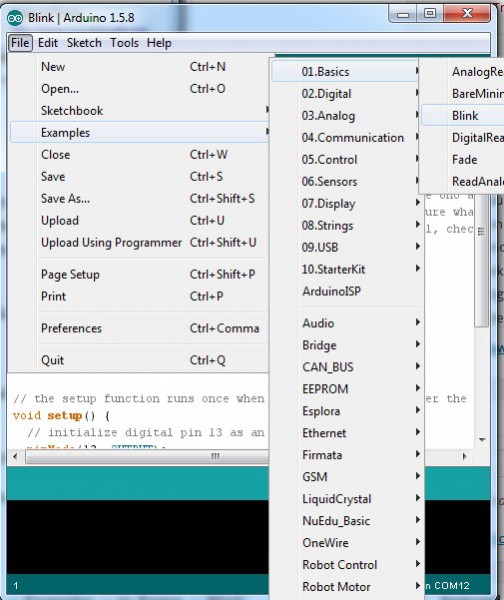504x600 pixels.
Task: Choose Open... from the File menu
Action: point(139,89)
